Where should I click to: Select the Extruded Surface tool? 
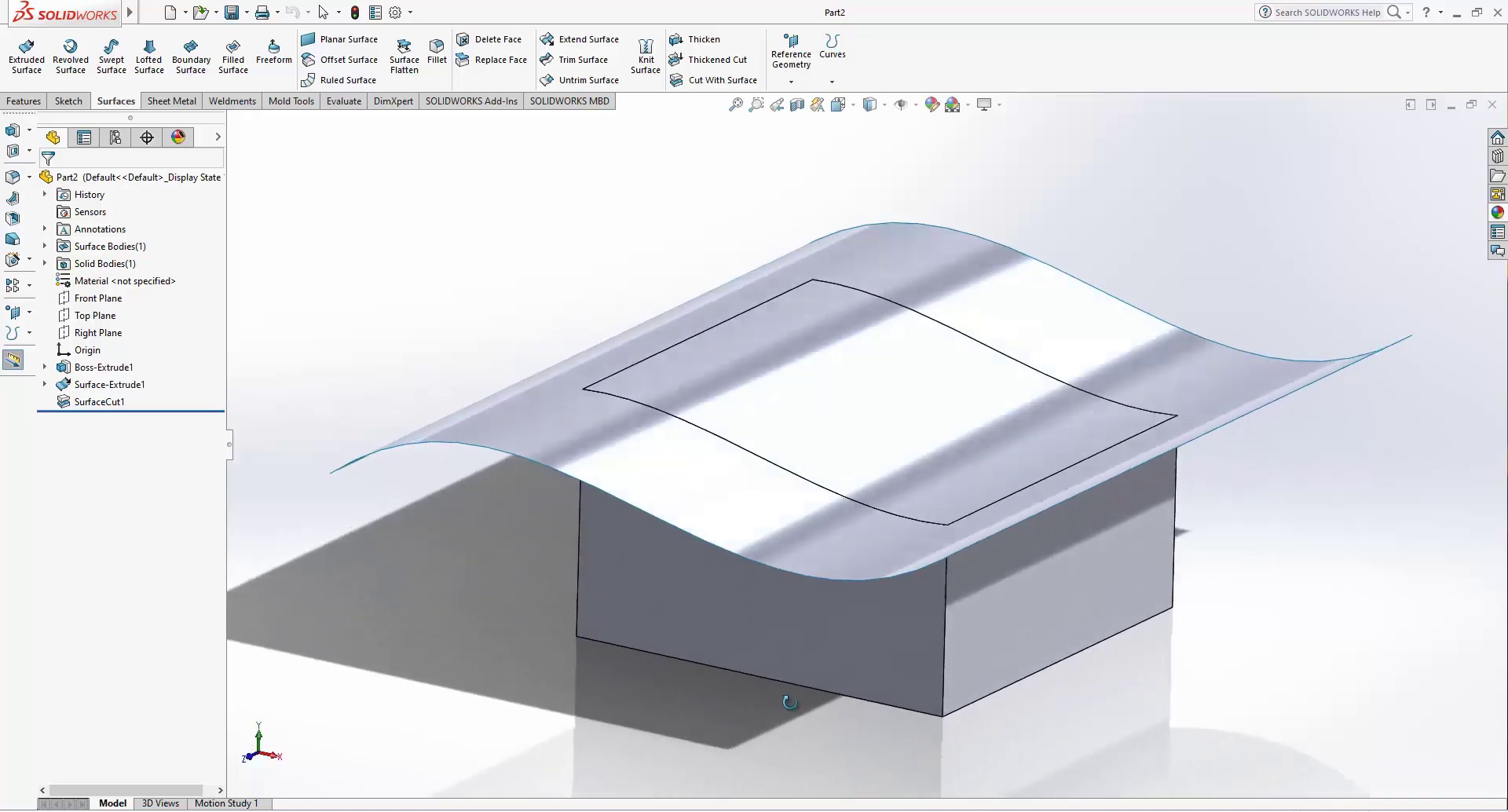point(27,57)
